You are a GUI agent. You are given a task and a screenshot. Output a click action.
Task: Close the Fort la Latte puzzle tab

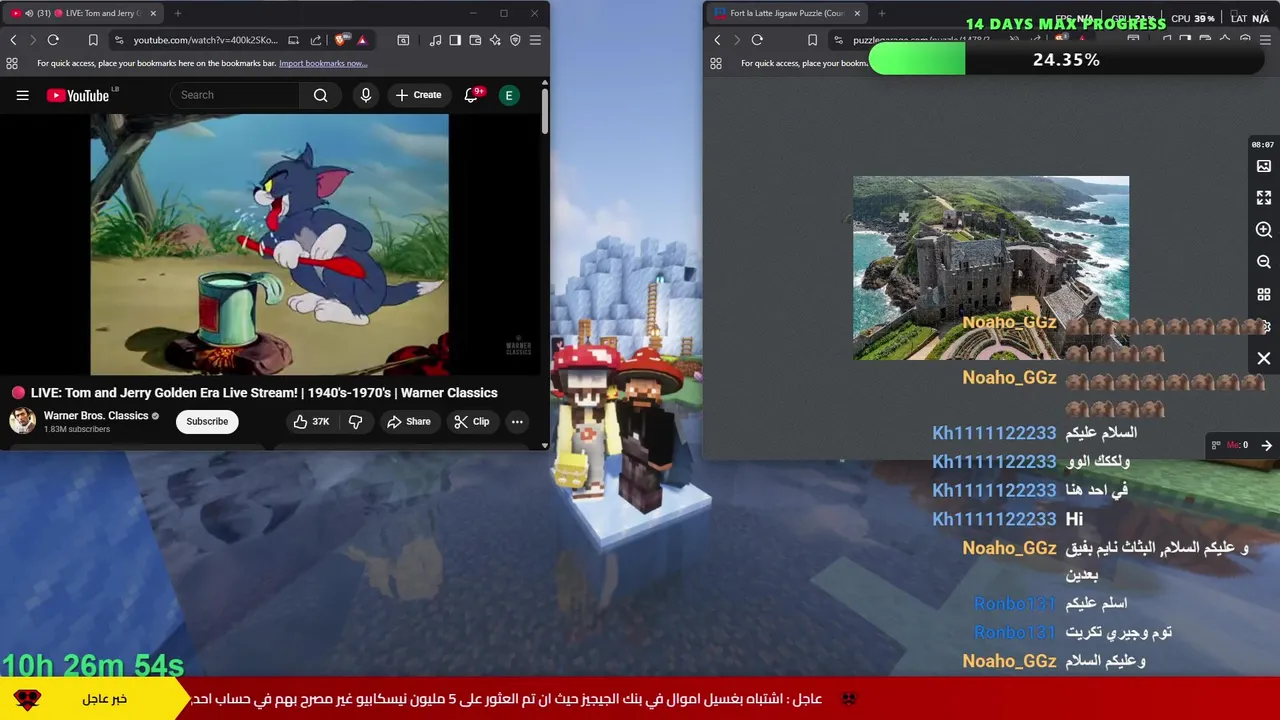click(x=856, y=13)
